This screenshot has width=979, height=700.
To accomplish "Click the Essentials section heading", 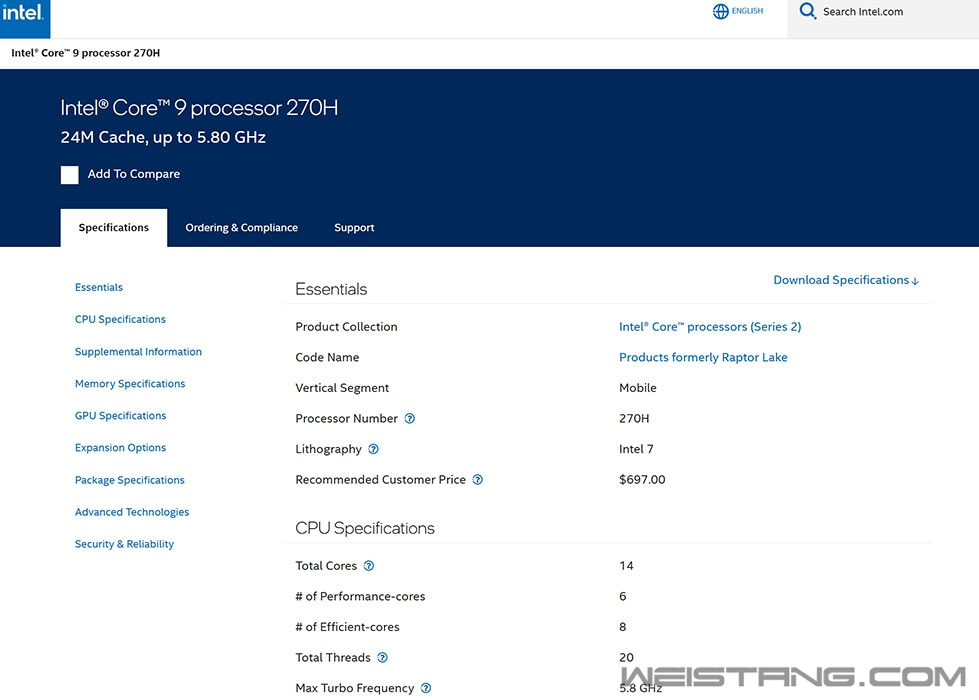I will (331, 289).
